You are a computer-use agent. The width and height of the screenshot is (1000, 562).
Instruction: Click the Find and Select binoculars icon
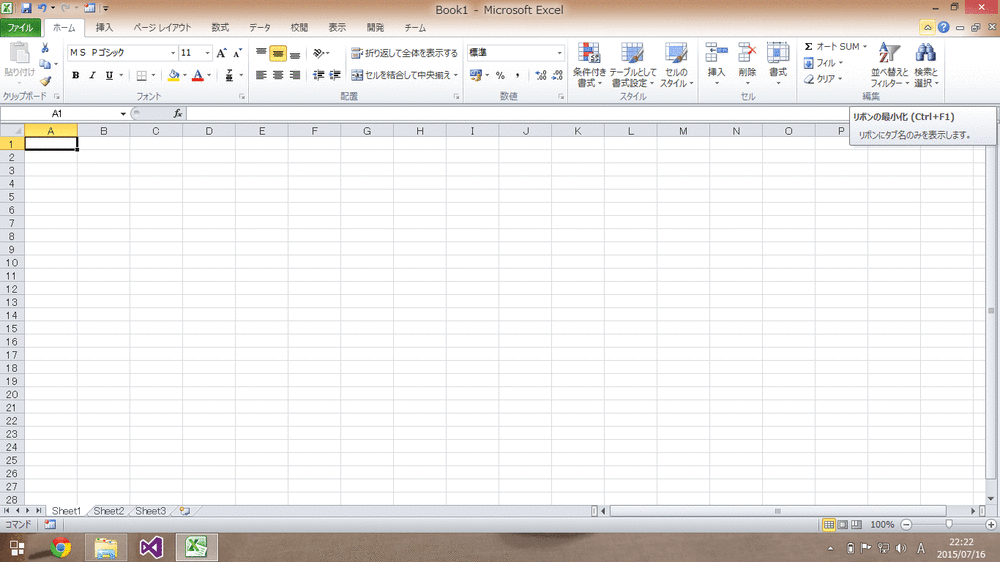click(925, 53)
